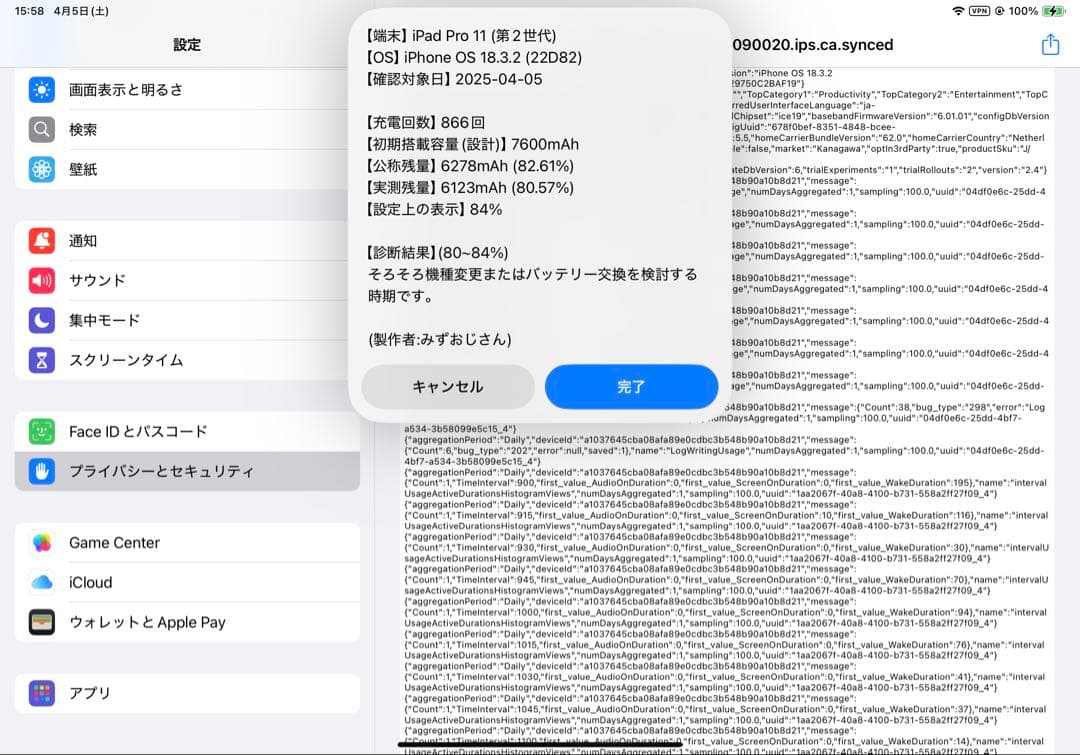Click the 通知 bell icon
The height and width of the screenshot is (755, 1080).
40,240
